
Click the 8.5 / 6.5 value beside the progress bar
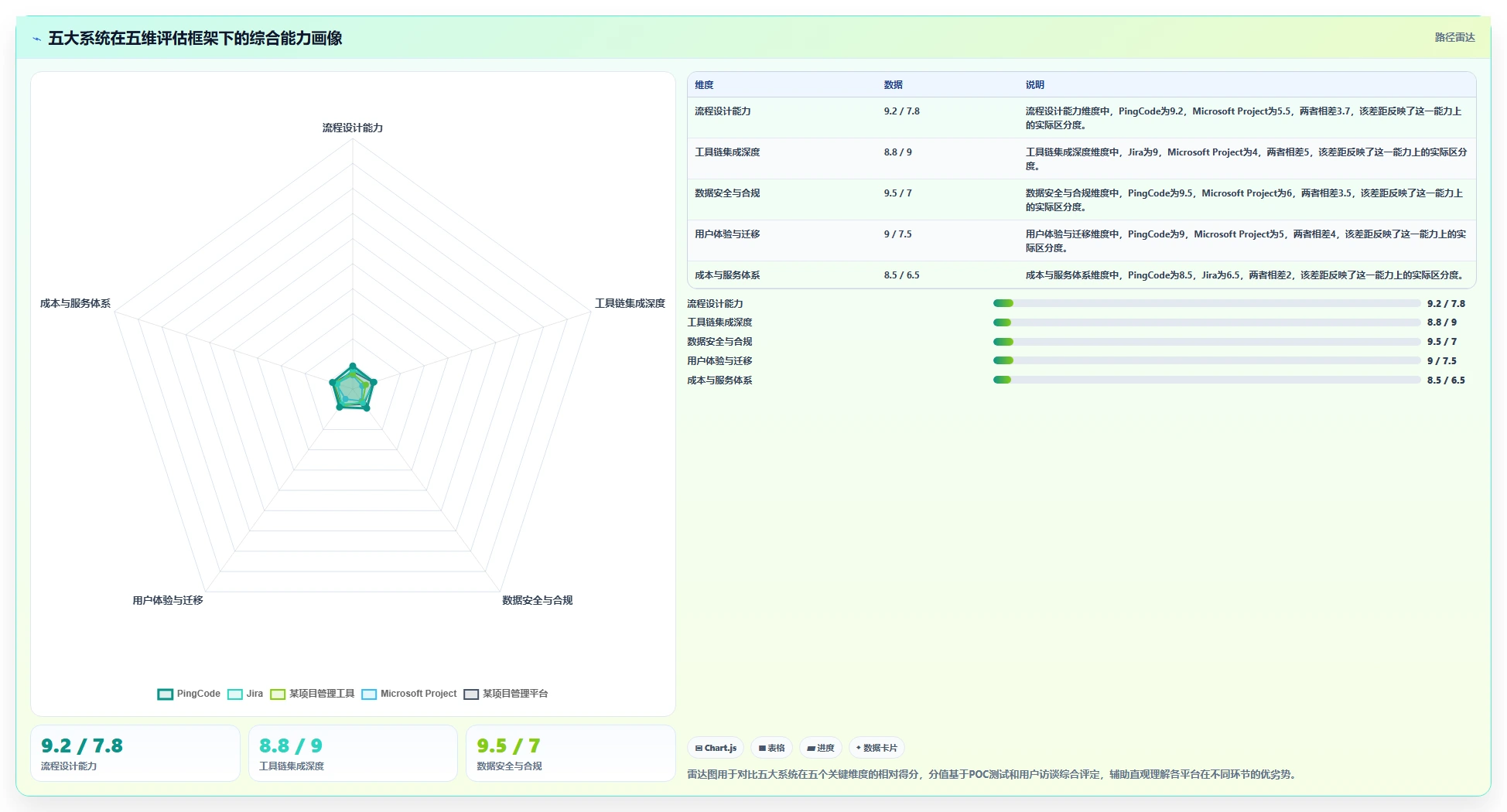1446,380
